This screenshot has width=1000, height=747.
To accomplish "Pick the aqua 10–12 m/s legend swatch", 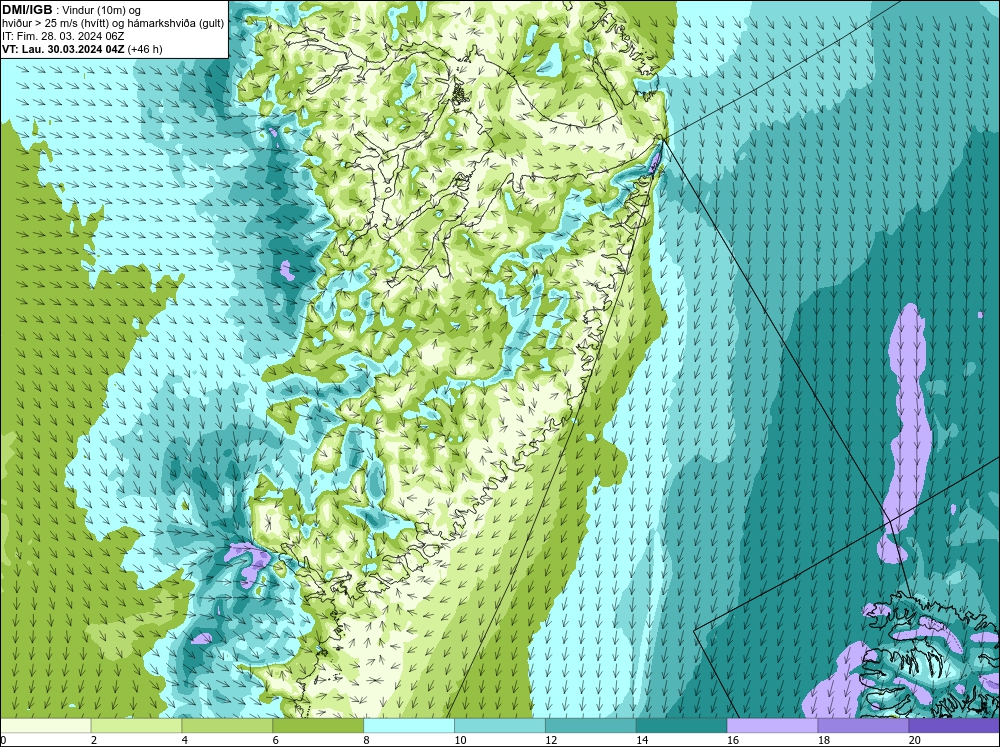I will 500,726.
